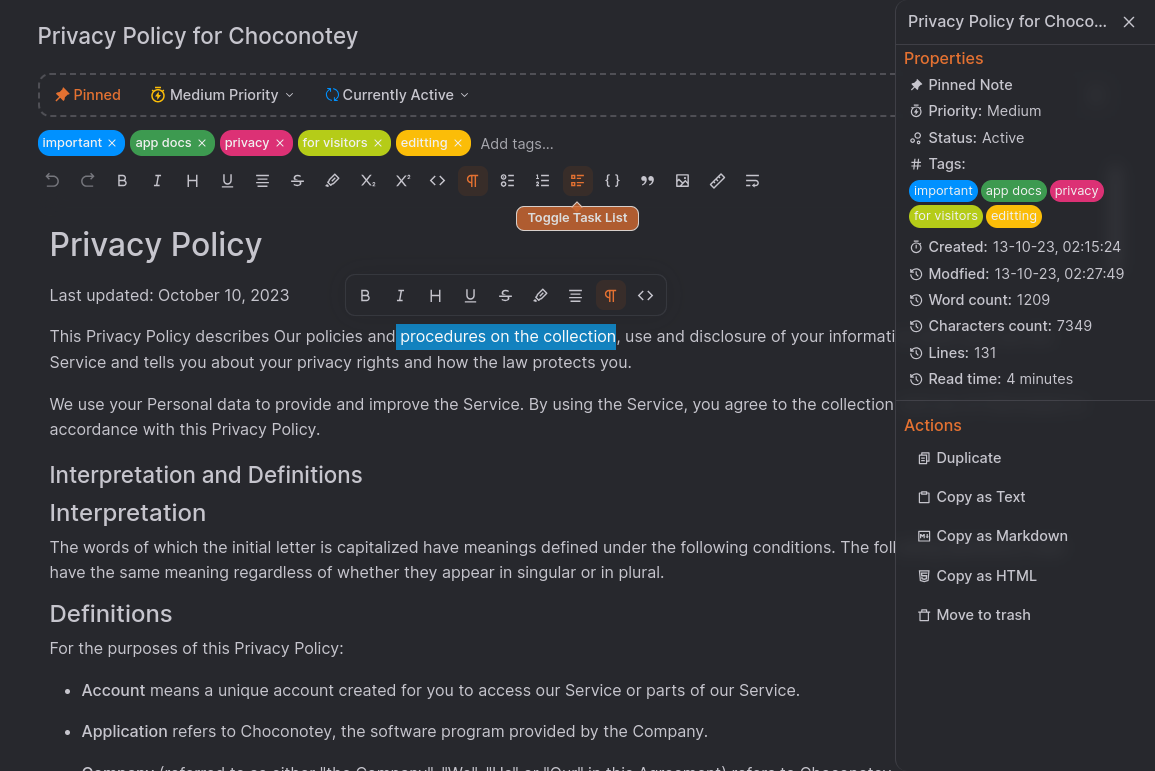This screenshot has width=1155, height=771.
Task: Close the properties side panel
Action: coord(1128,22)
